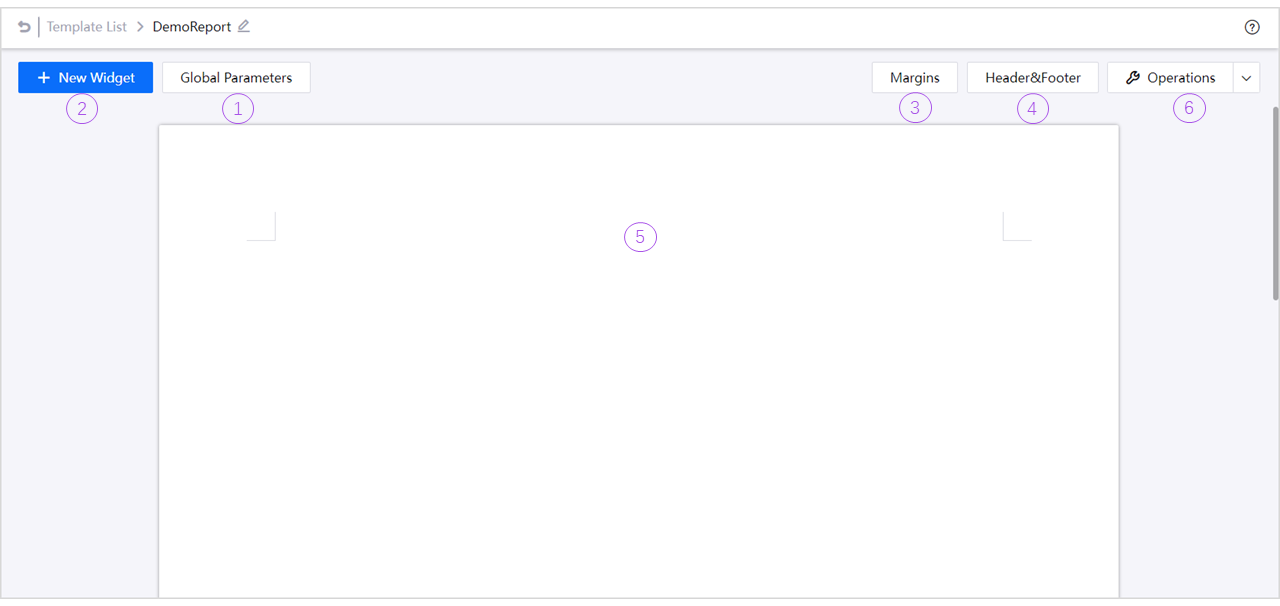
Task: Open help via the question mark icon
Action: (x=1252, y=27)
